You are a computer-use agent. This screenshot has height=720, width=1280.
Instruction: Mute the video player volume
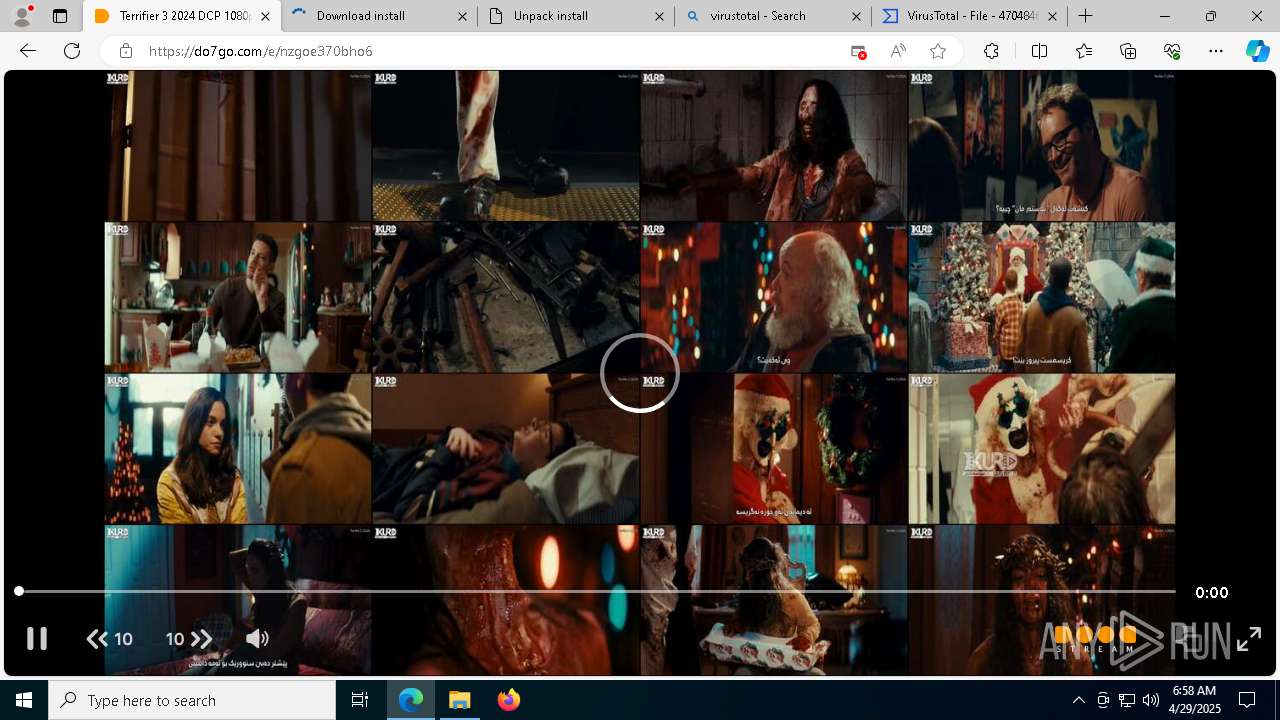[257, 638]
